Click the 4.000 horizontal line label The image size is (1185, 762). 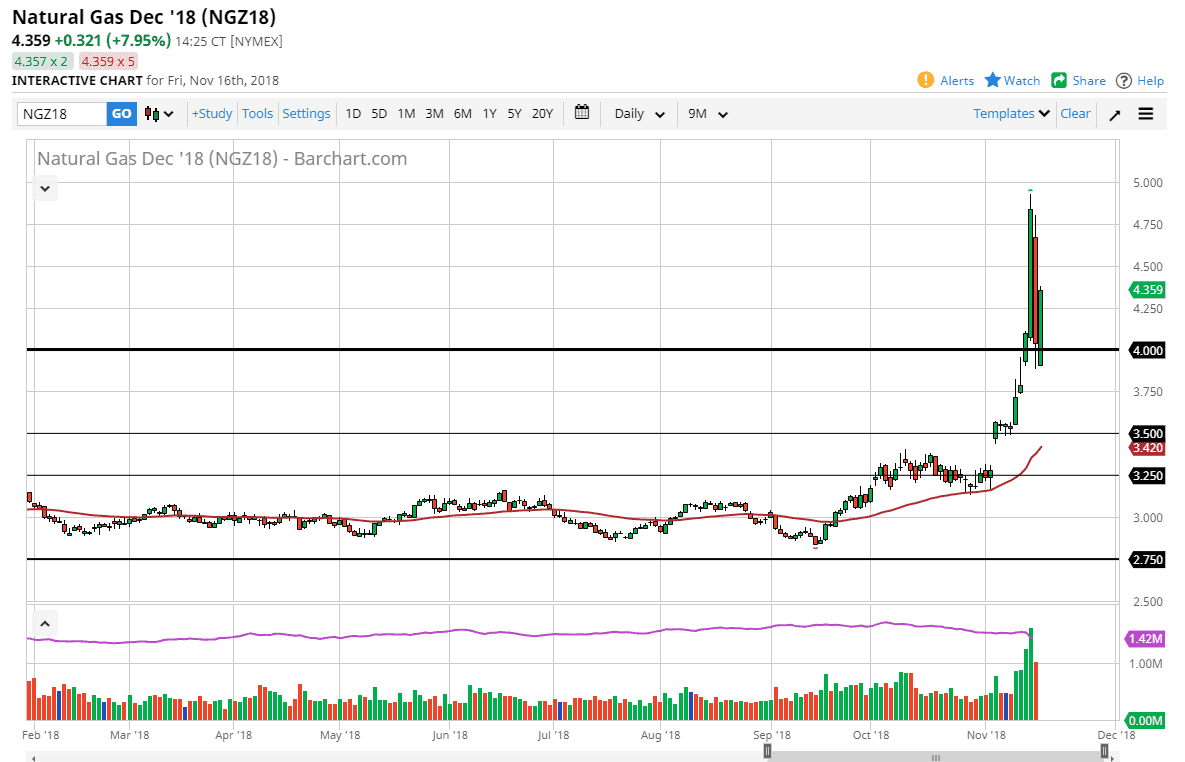[1147, 350]
